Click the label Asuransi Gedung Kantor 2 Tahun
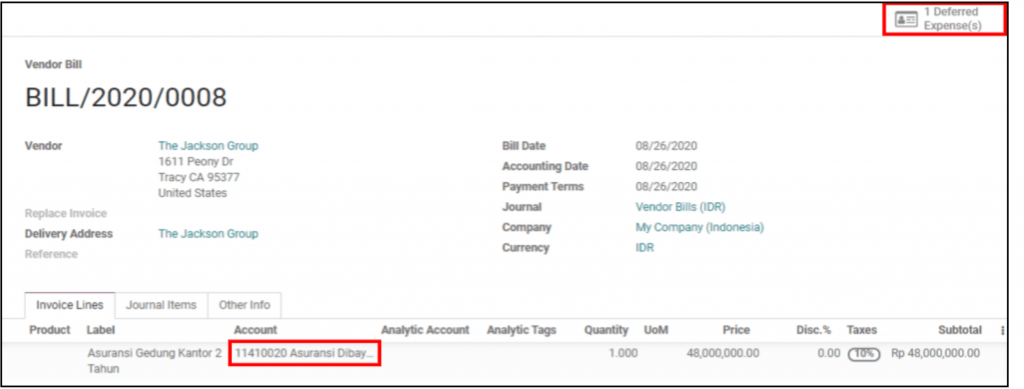Viewport: 1024px width, 389px height. [x=154, y=361]
